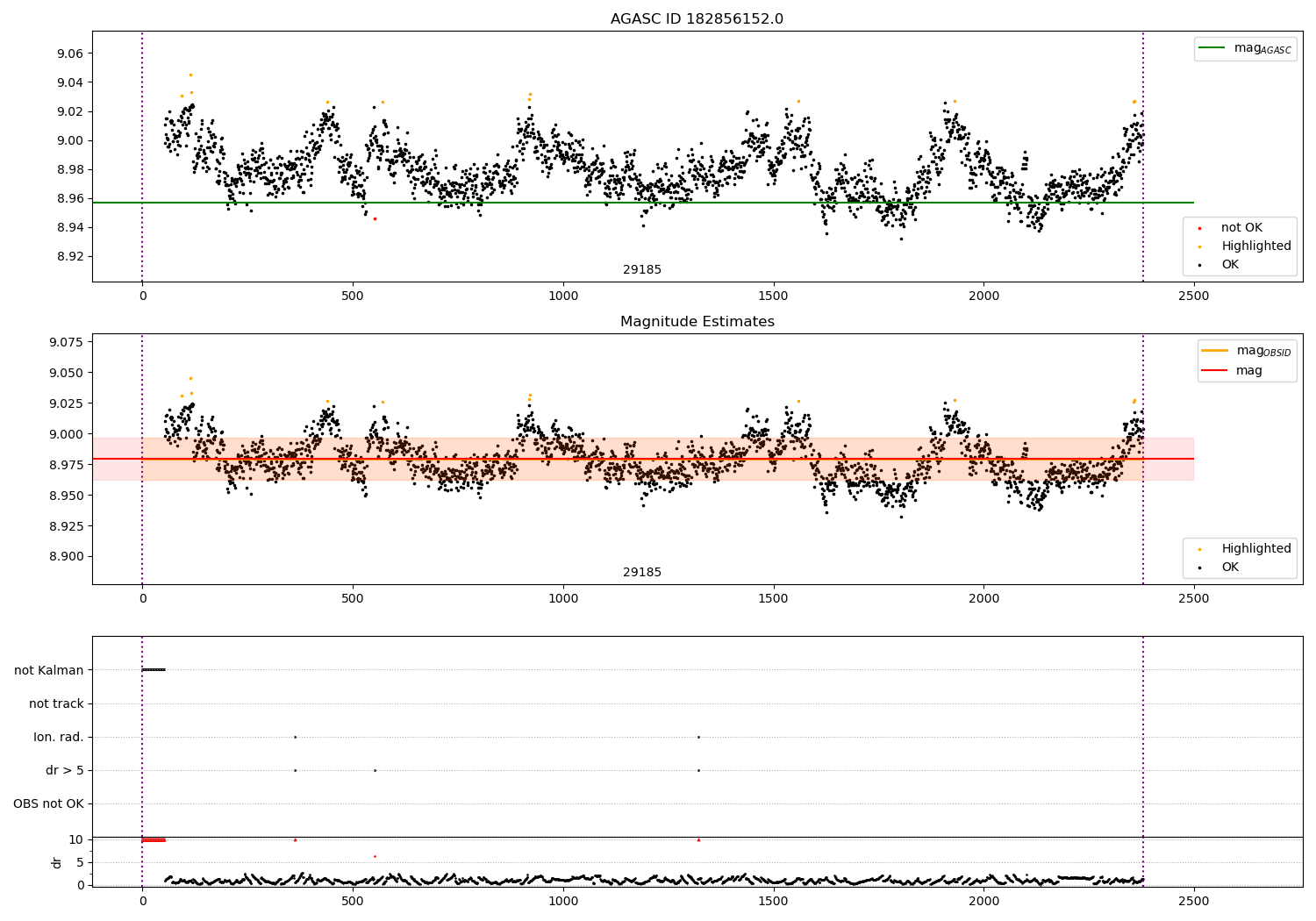Click the 'Magnitude Estimates' plot title
This screenshot has width=1316, height=921.
coord(697,322)
